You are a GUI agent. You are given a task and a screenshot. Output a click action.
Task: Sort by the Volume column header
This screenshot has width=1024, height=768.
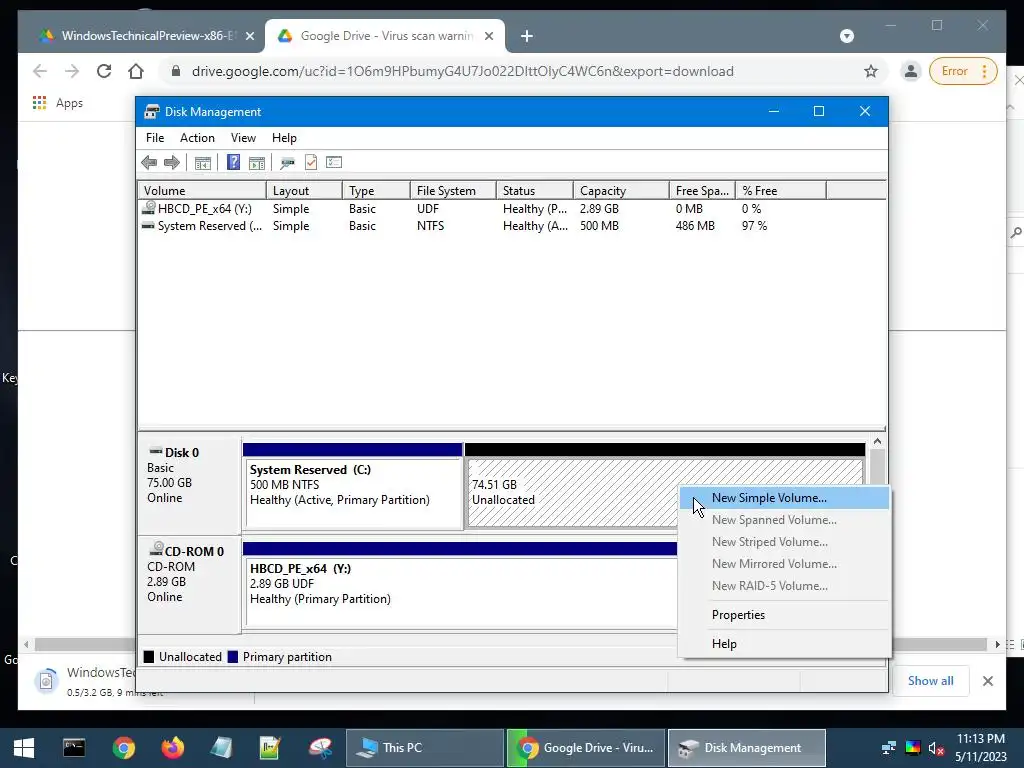(202, 191)
